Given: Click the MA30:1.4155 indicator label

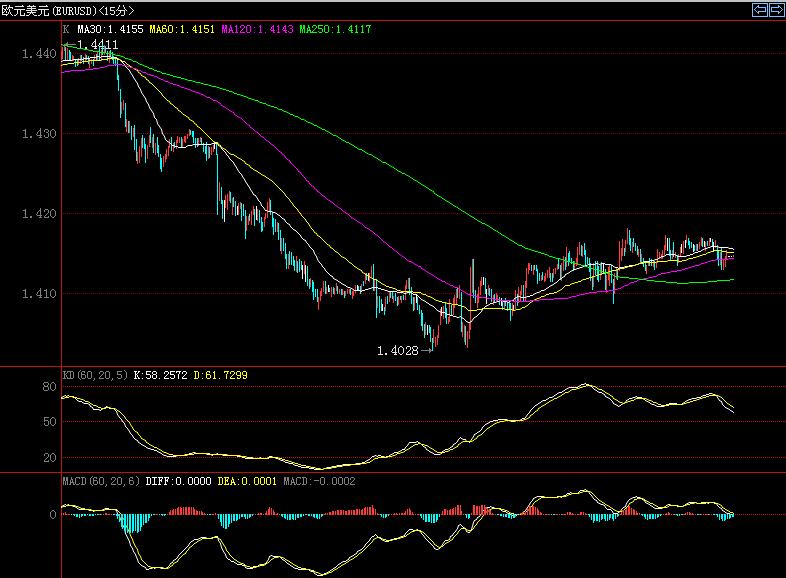Looking at the screenshot, I should (x=110, y=29).
